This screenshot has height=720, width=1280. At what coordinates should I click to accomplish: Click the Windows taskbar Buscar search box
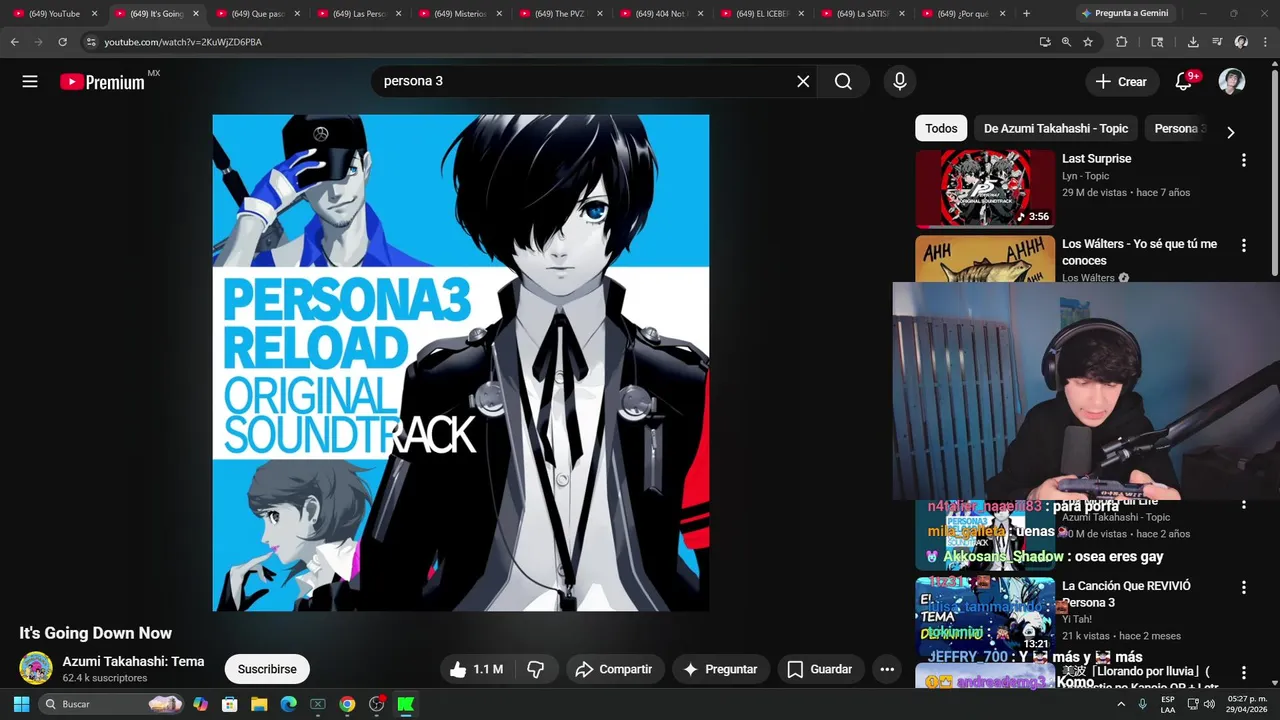pyautogui.click(x=110, y=704)
